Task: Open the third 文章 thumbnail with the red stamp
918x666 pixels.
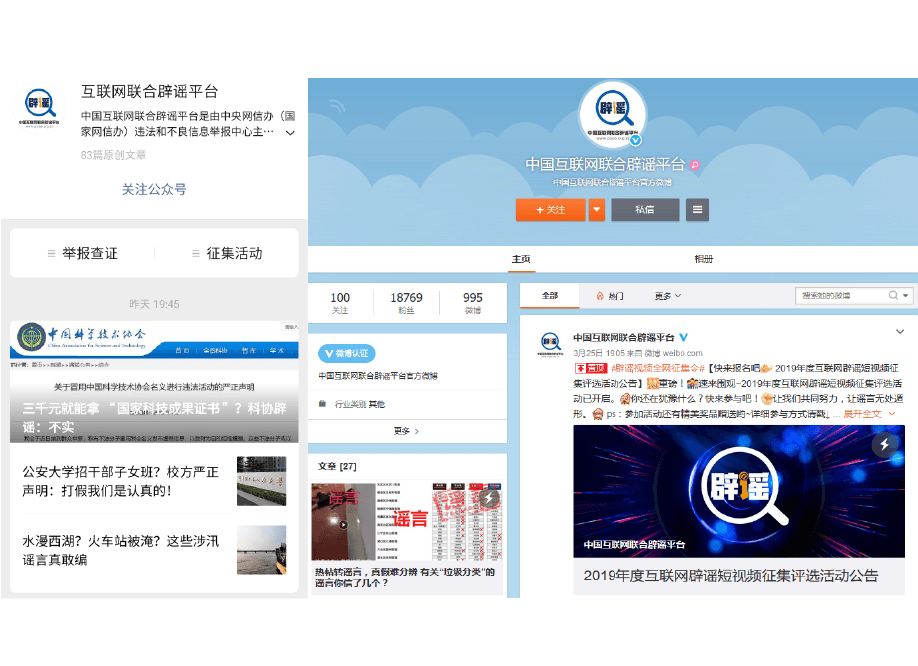Action: coord(467,521)
